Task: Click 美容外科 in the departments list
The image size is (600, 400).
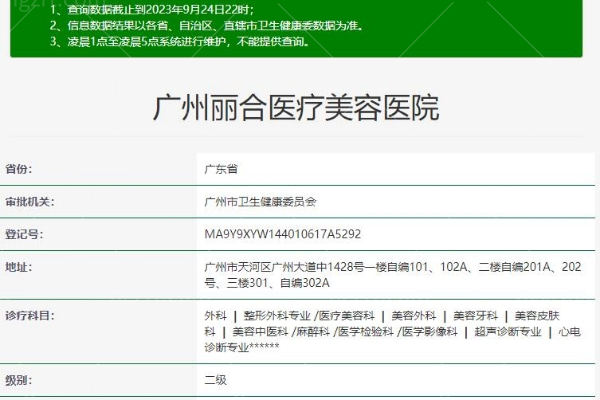Action: (412, 315)
